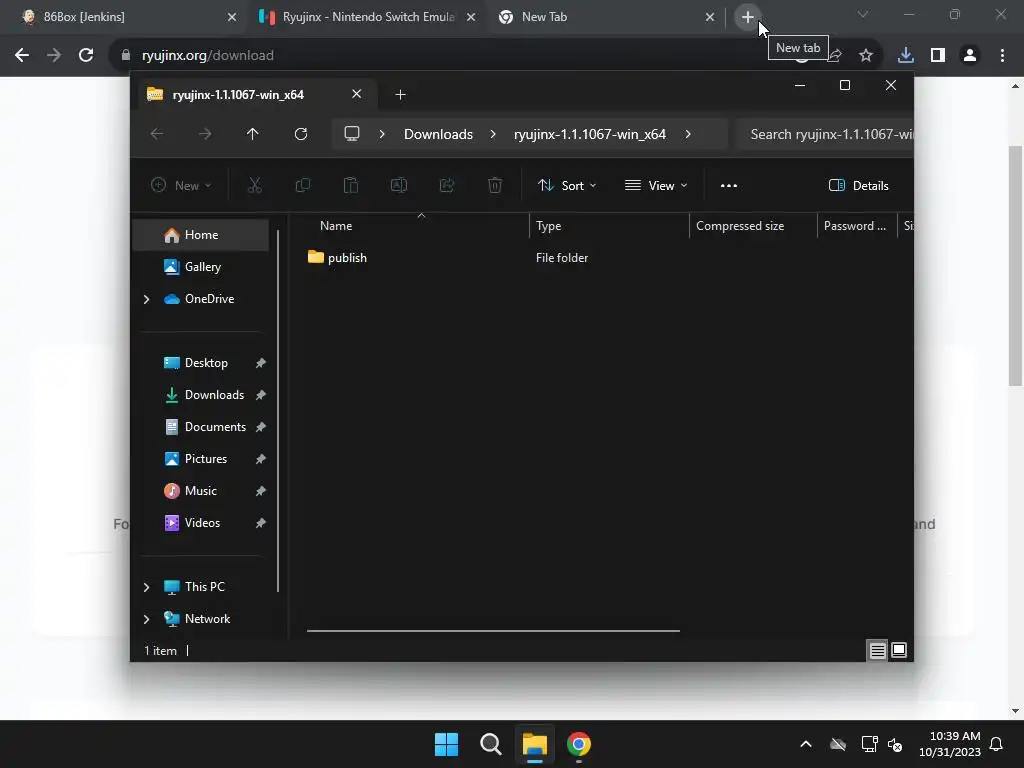Open Chrome downloads icon

(906, 55)
